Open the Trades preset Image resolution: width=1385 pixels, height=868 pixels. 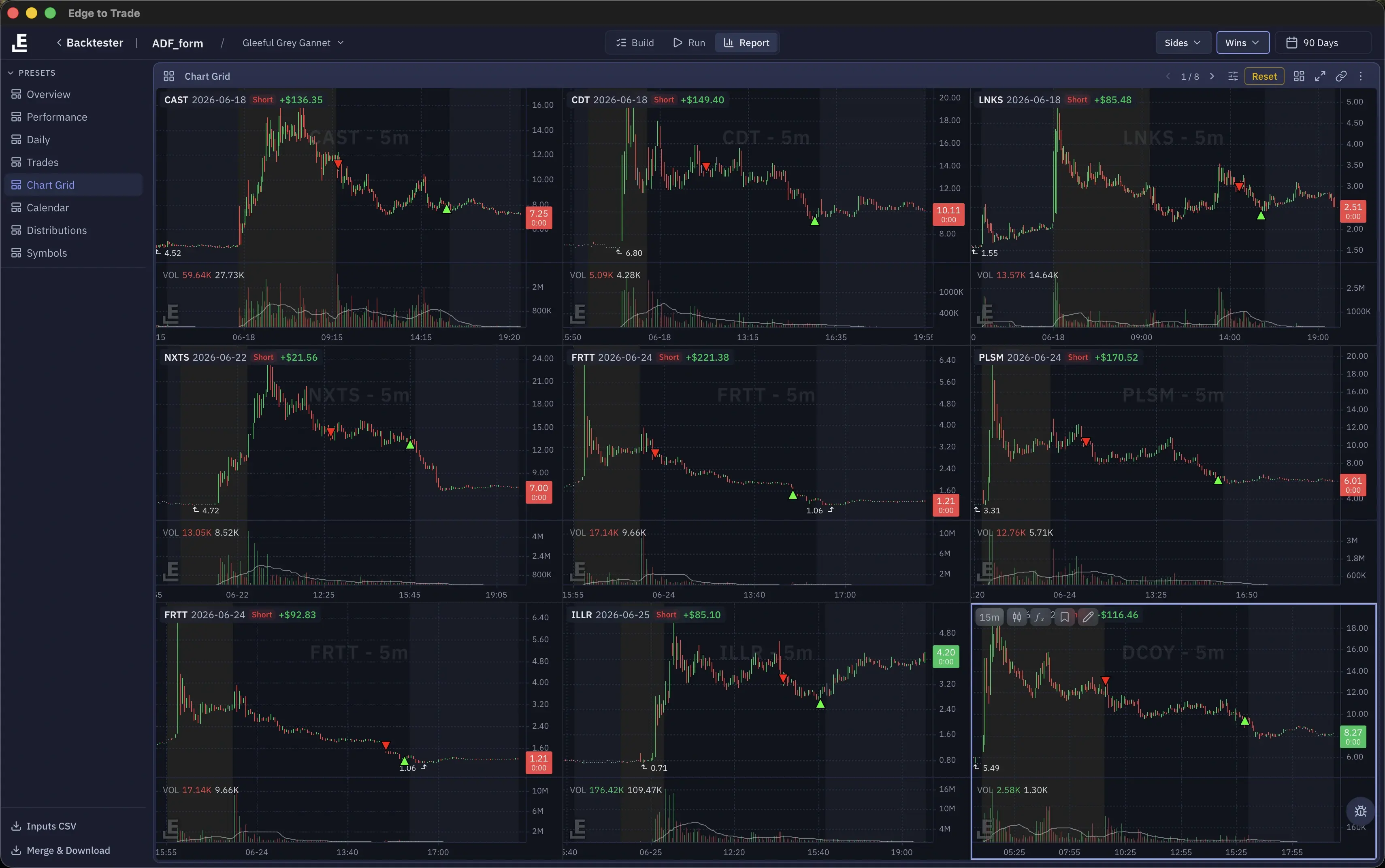point(73,162)
